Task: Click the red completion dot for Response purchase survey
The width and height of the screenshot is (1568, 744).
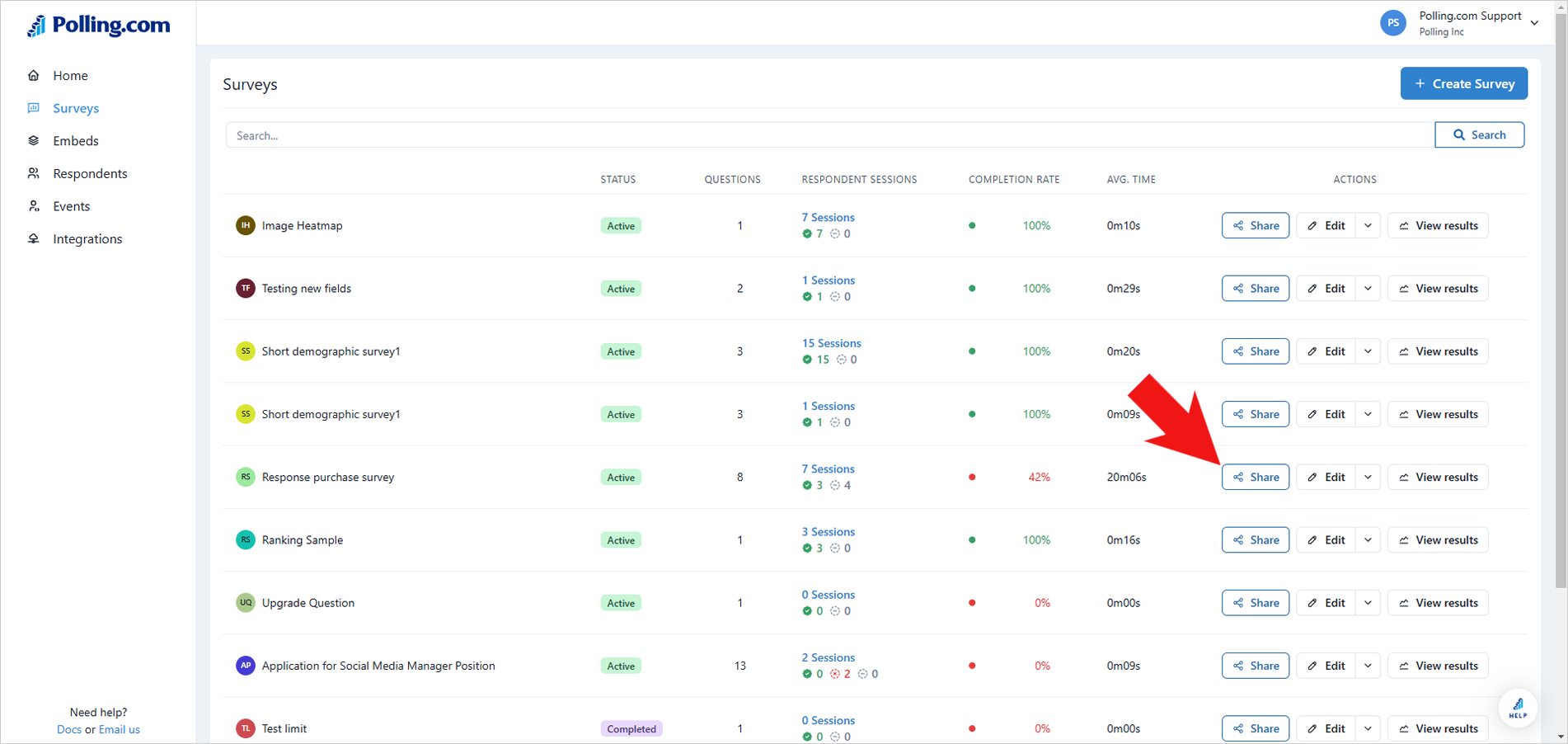Action: (x=972, y=477)
